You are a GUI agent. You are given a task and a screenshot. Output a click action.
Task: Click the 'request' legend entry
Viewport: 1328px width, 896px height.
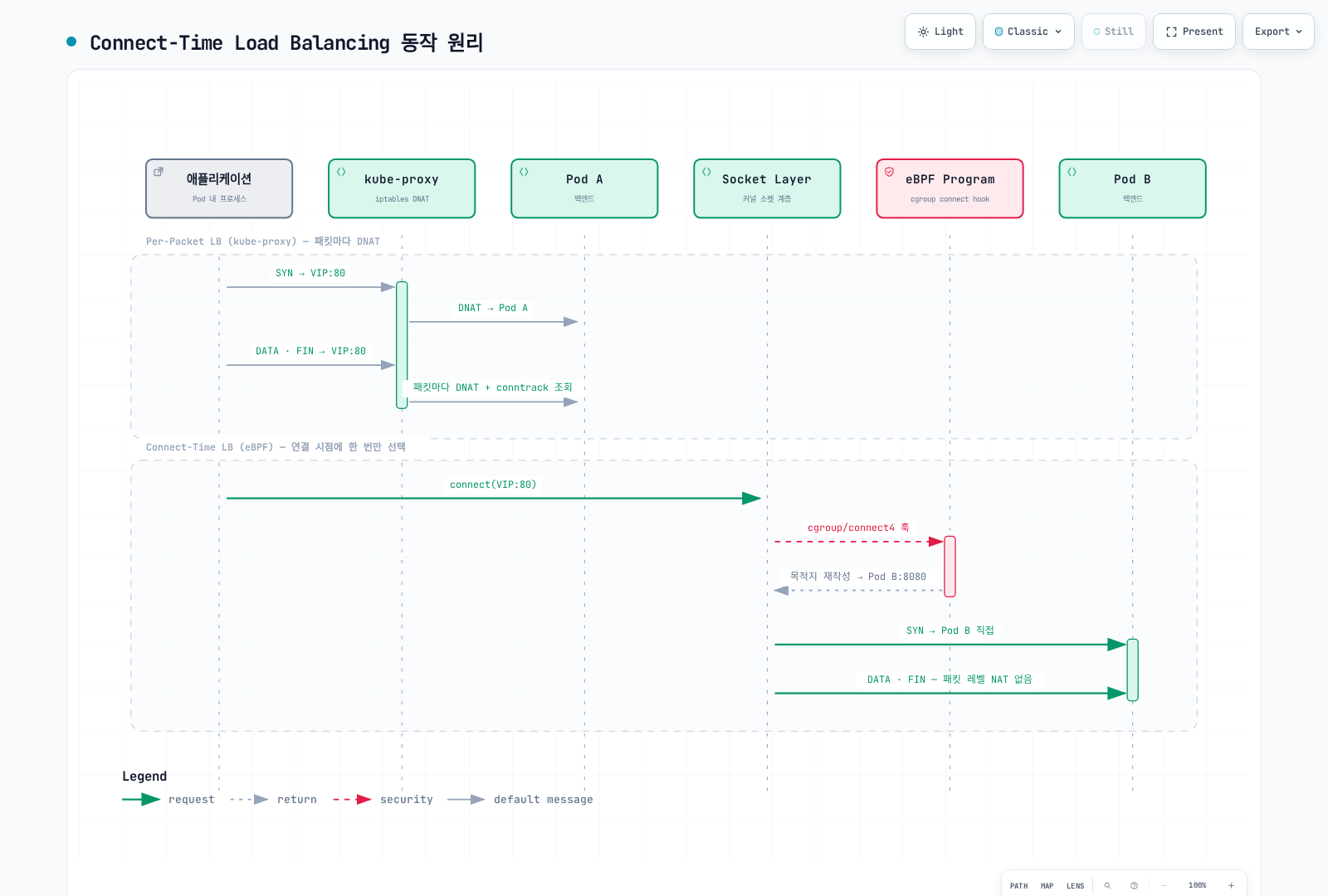[x=168, y=800]
